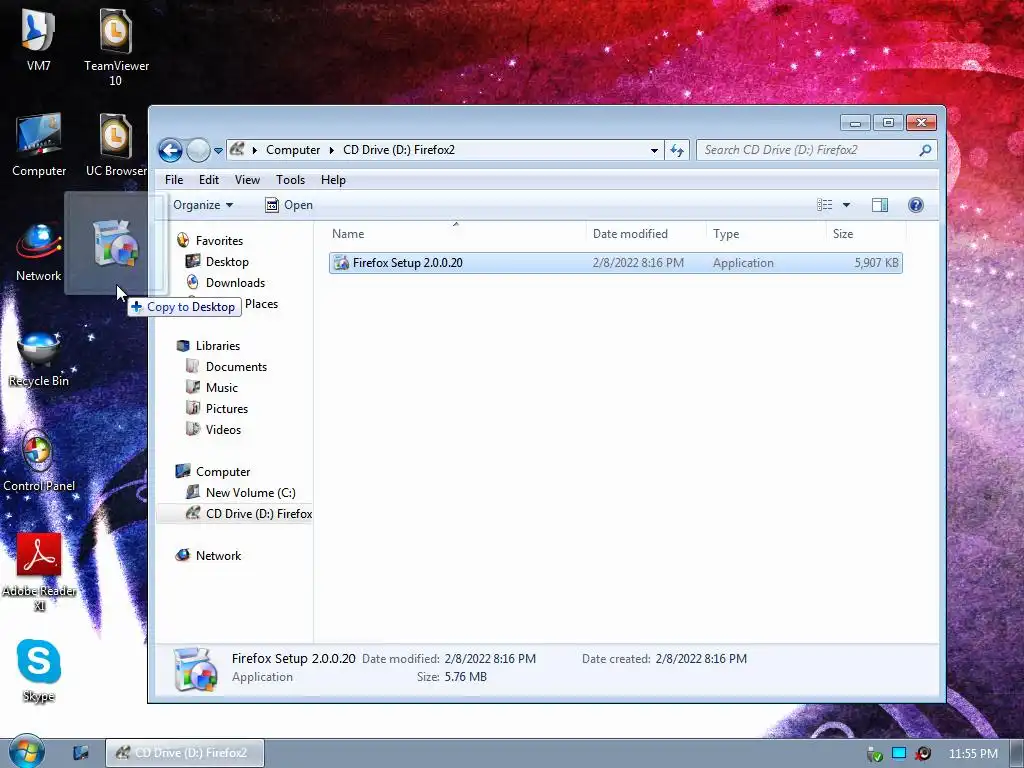1024x768 pixels.
Task: Open the Help menu
Action: point(333,180)
